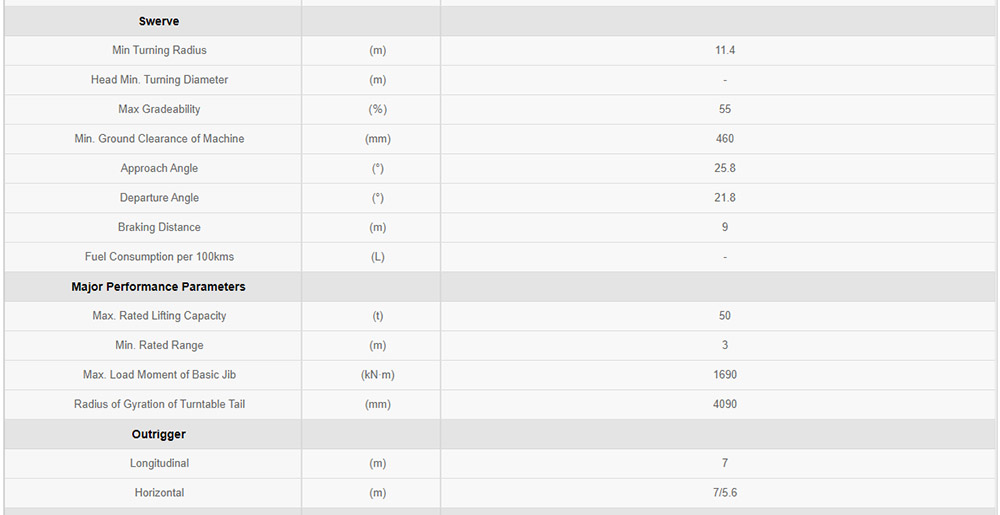
Task: Select Radius of Gyration of Turntable Tail
Action: 159,404
